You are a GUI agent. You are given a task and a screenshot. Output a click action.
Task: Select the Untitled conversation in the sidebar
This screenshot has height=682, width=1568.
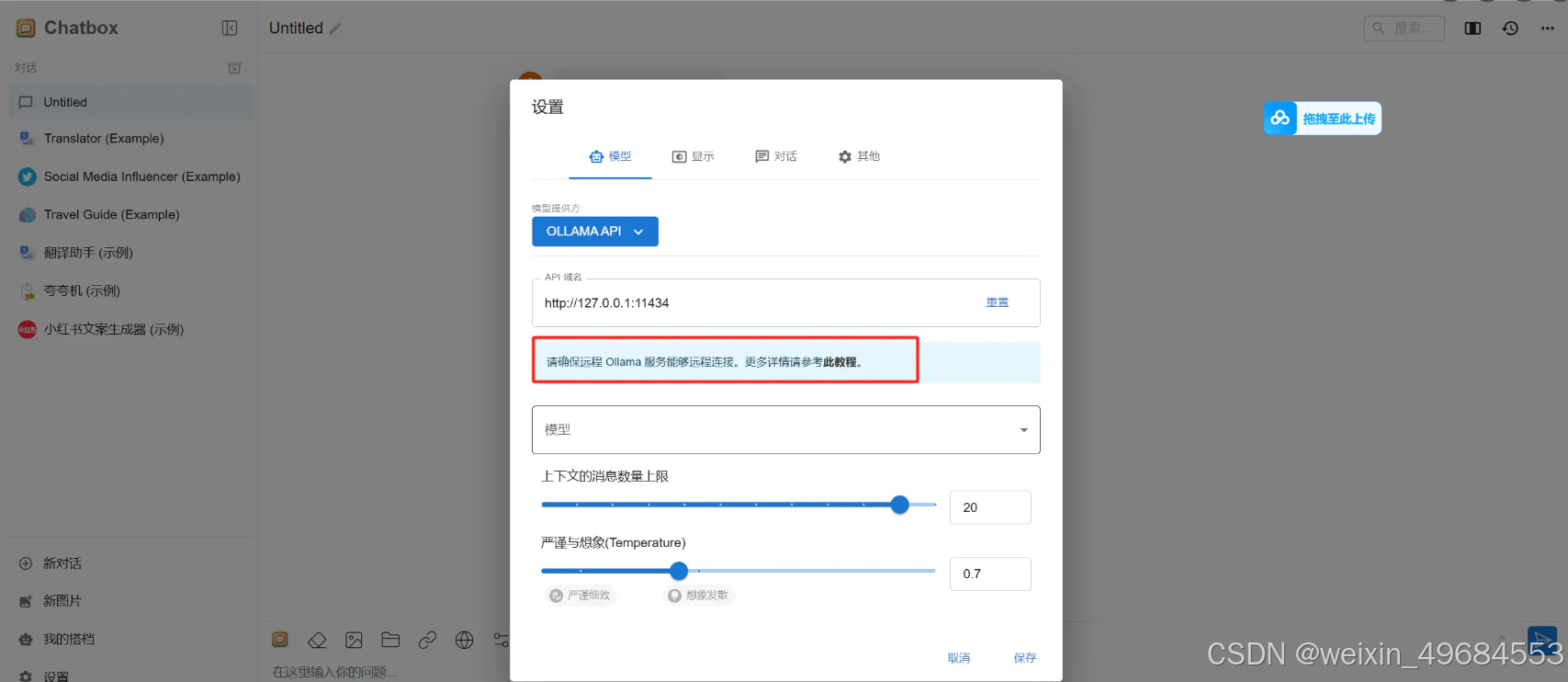click(130, 102)
